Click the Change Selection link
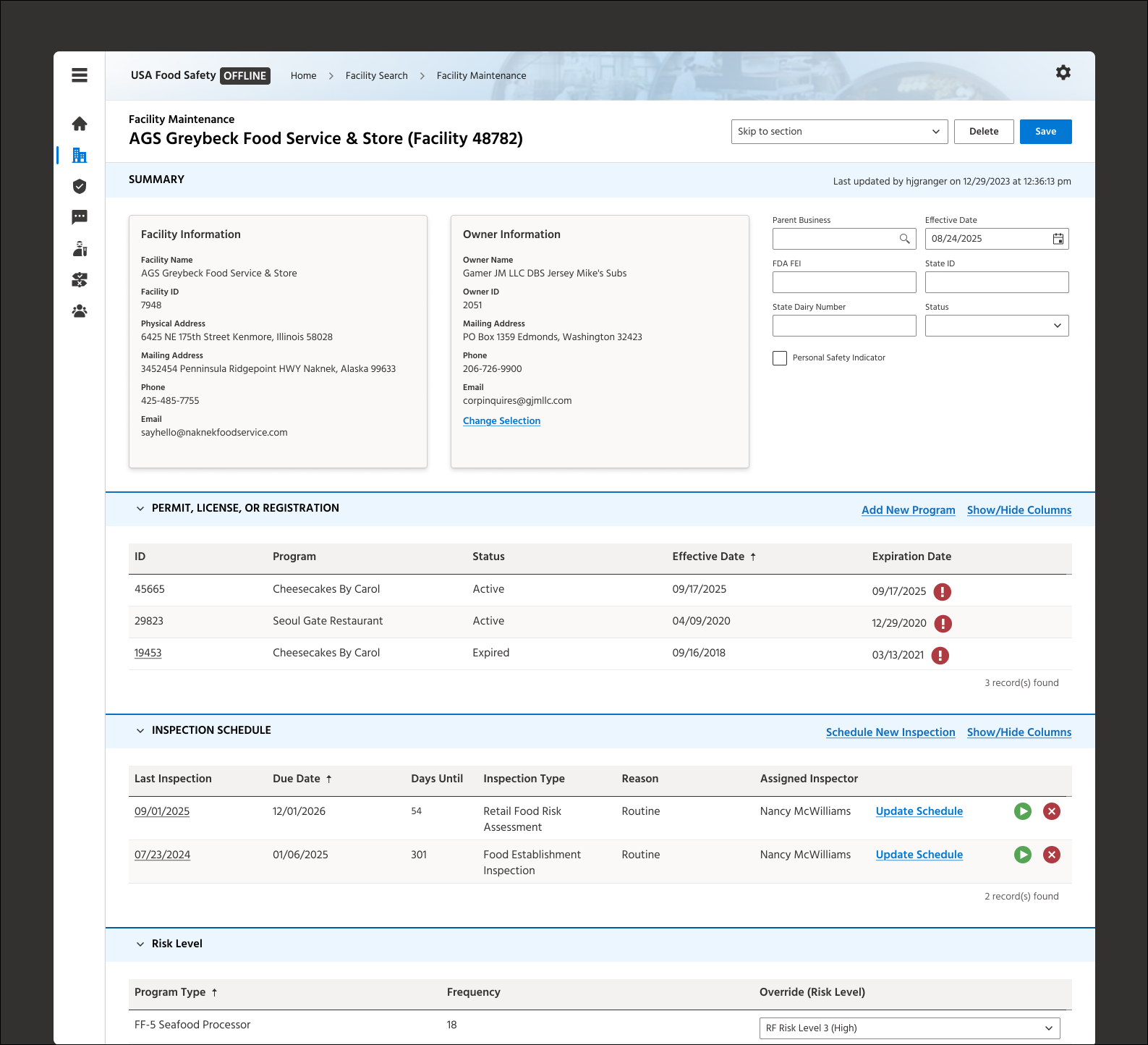This screenshot has width=1148, height=1045. (x=502, y=421)
